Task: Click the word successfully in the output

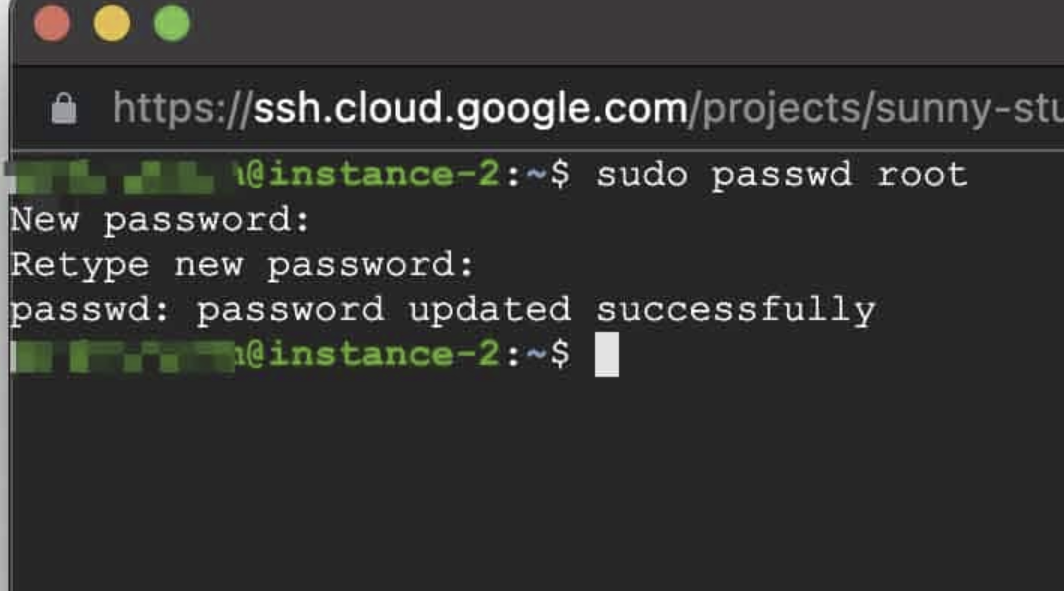Action: pyautogui.click(x=736, y=311)
